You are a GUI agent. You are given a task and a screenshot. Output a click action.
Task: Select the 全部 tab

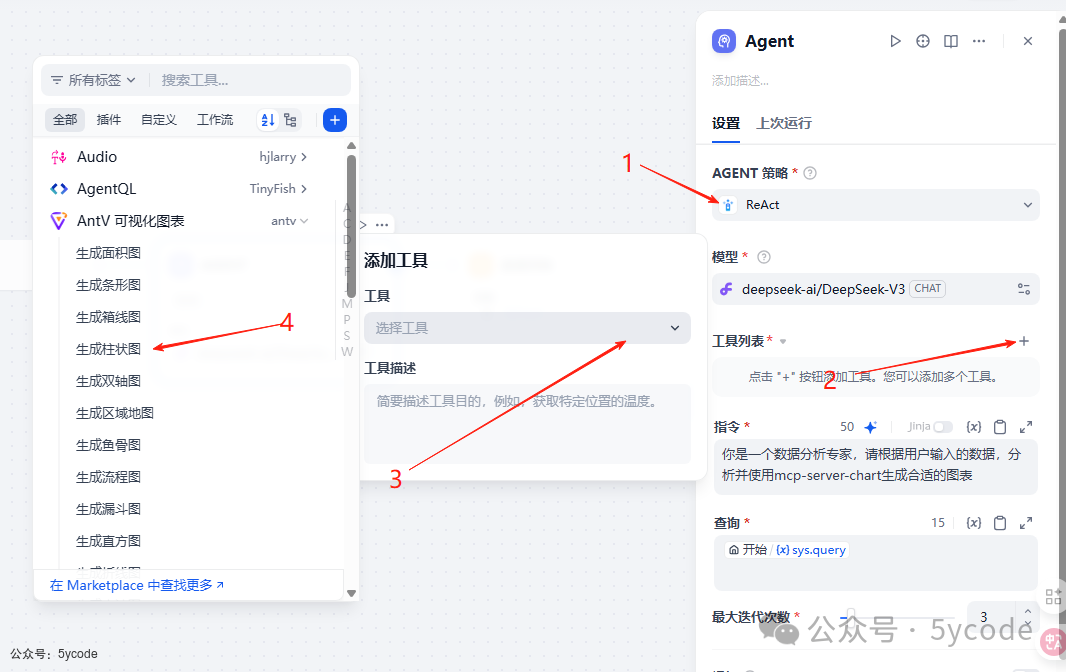[x=65, y=120]
